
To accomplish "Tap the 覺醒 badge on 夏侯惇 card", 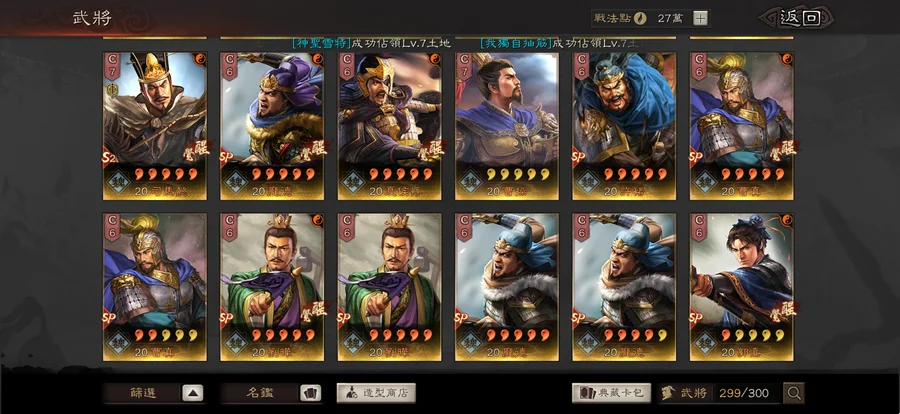I will point(431,149).
